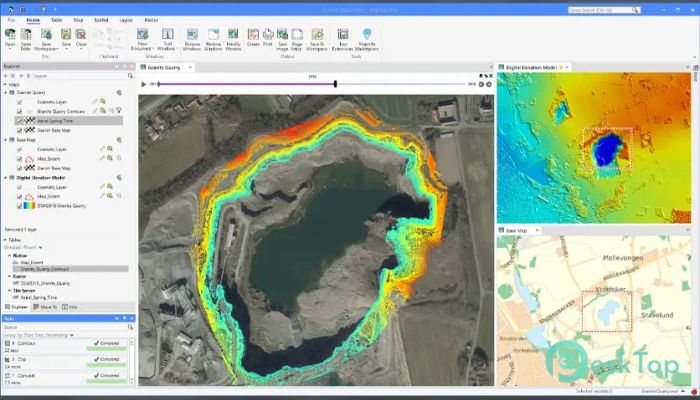Select the Granite_Quarry_Contours table
The width and height of the screenshot is (700, 400).
pos(47,269)
